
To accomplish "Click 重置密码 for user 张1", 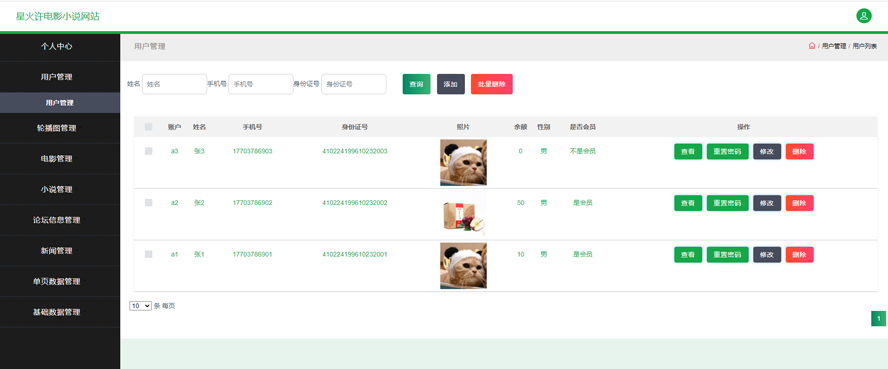I will [x=728, y=255].
